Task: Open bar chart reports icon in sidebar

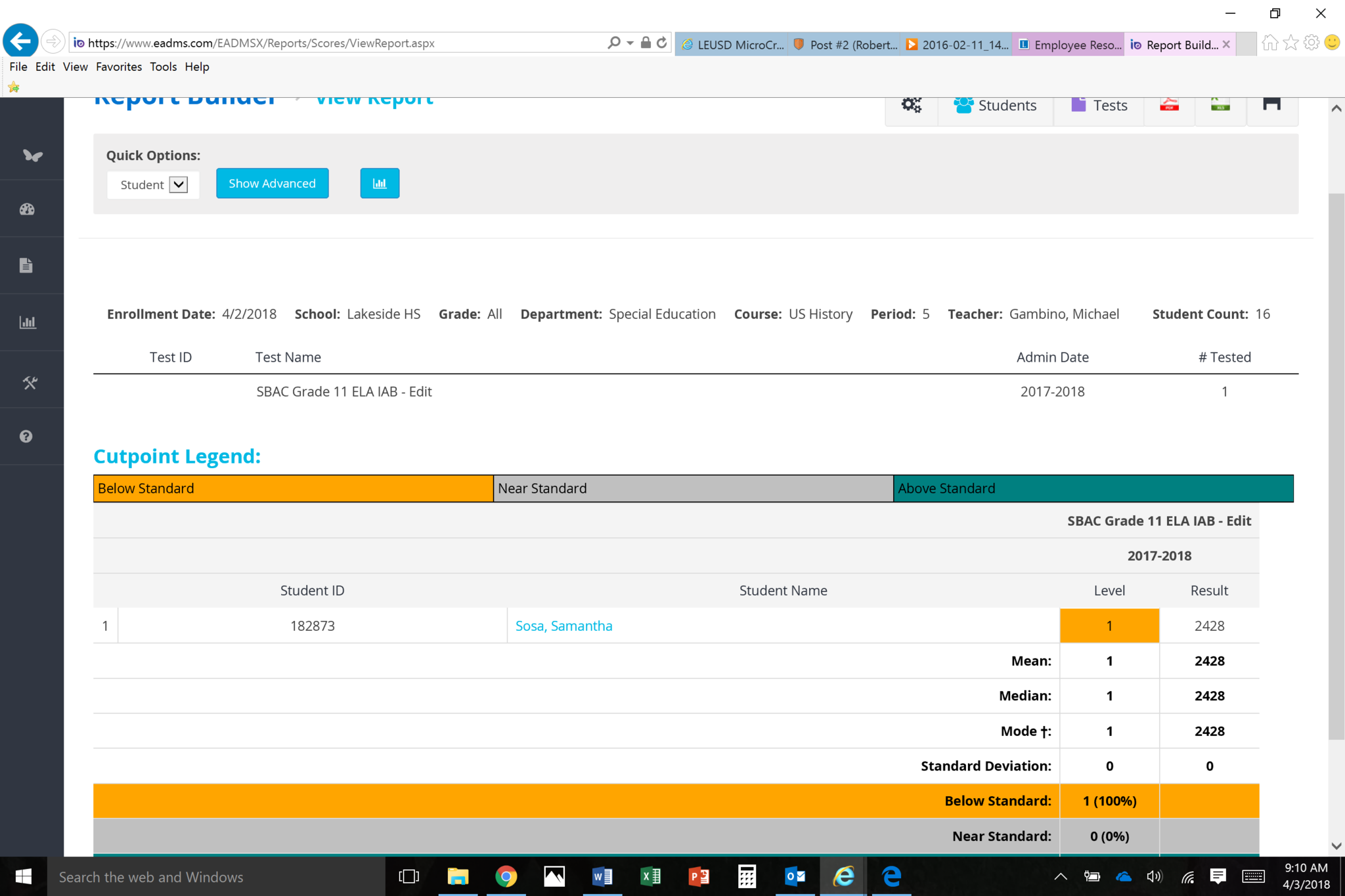Action: pyautogui.click(x=27, y=322)
